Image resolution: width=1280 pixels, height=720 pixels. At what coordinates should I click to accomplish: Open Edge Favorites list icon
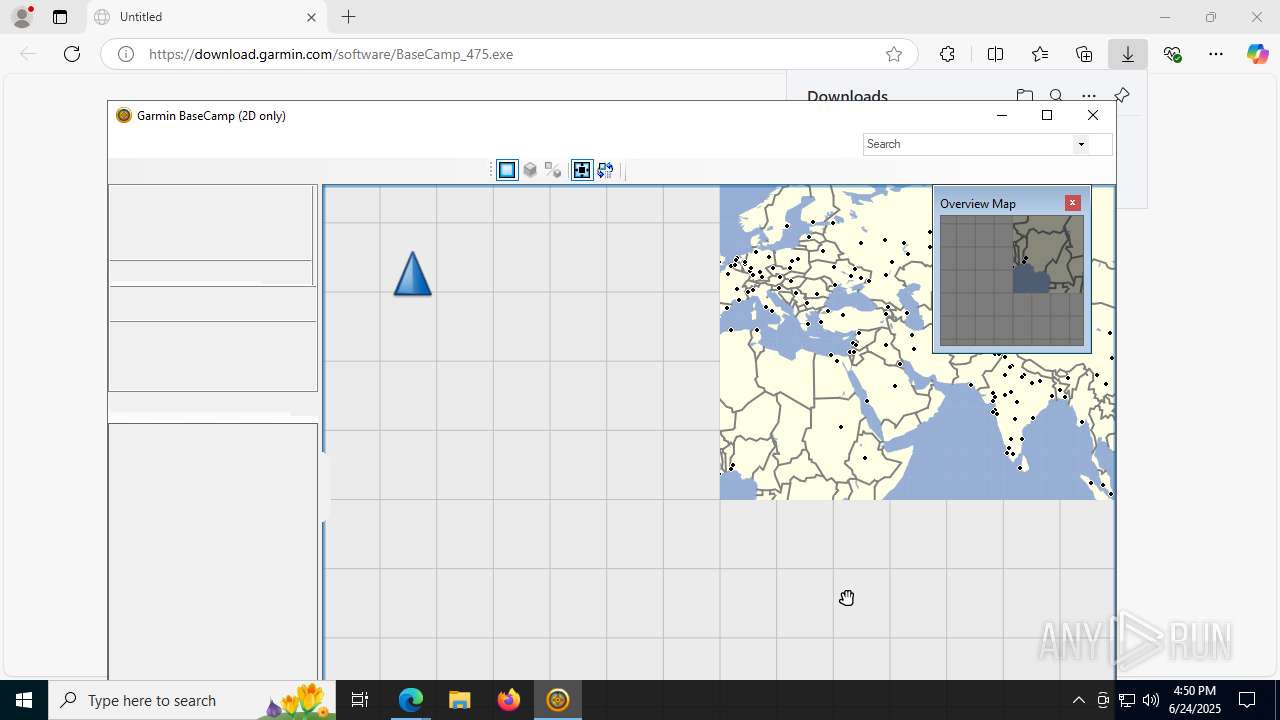tap(1040, 54)
